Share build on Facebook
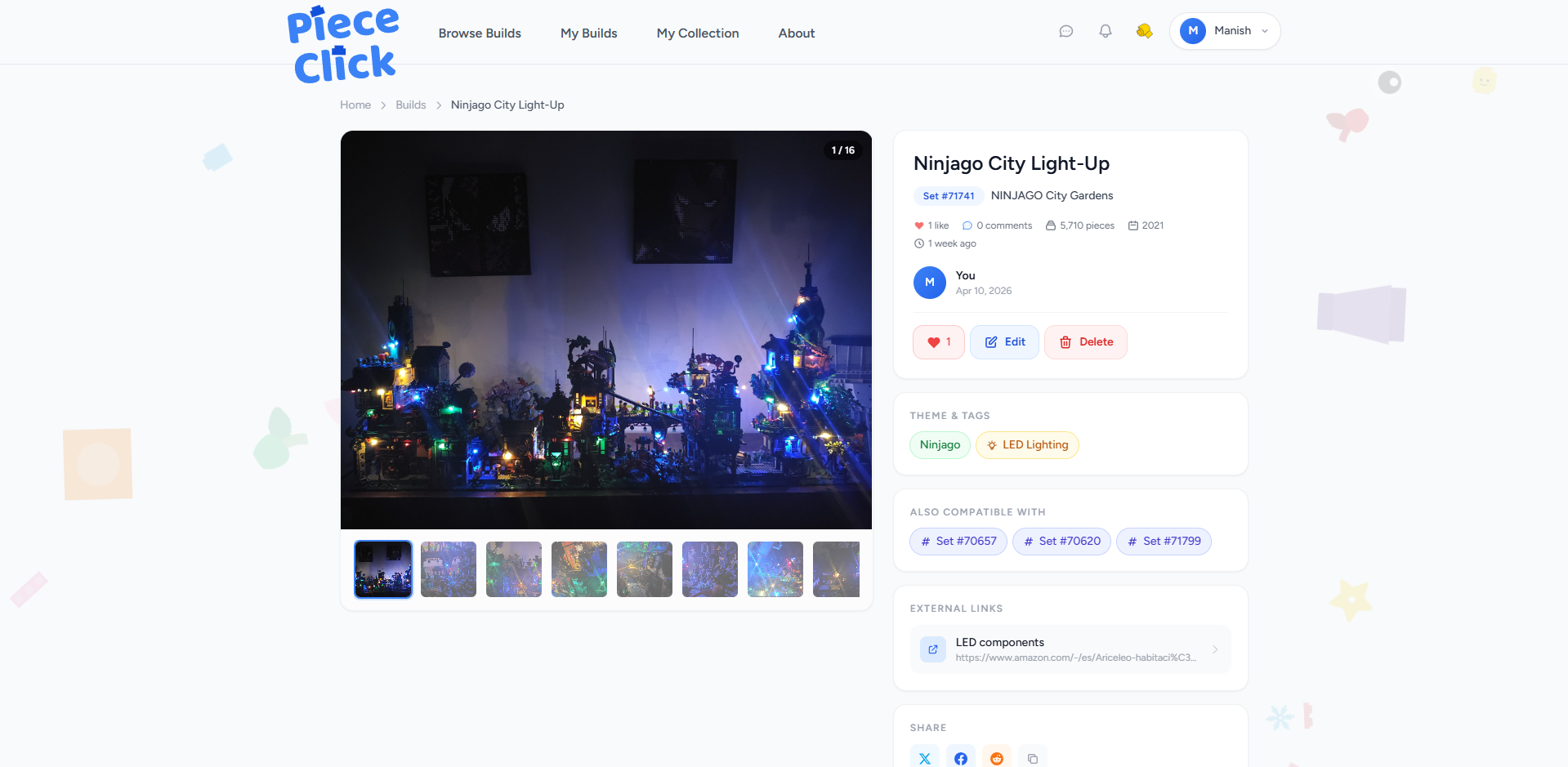The height and width of the screenshot is (767, 1568). point(961,758)
